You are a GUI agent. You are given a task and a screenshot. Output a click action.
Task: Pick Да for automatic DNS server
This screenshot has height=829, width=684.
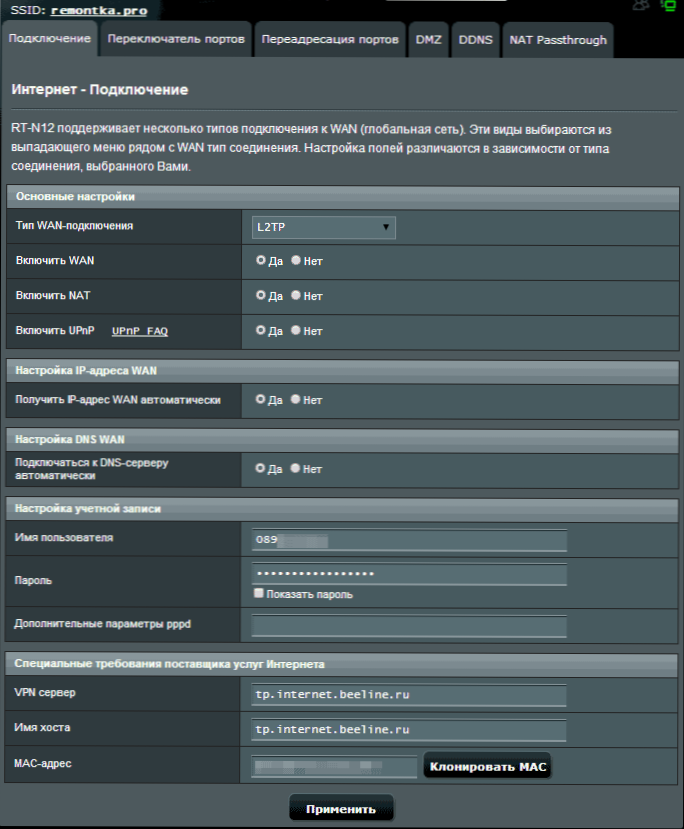260,468
